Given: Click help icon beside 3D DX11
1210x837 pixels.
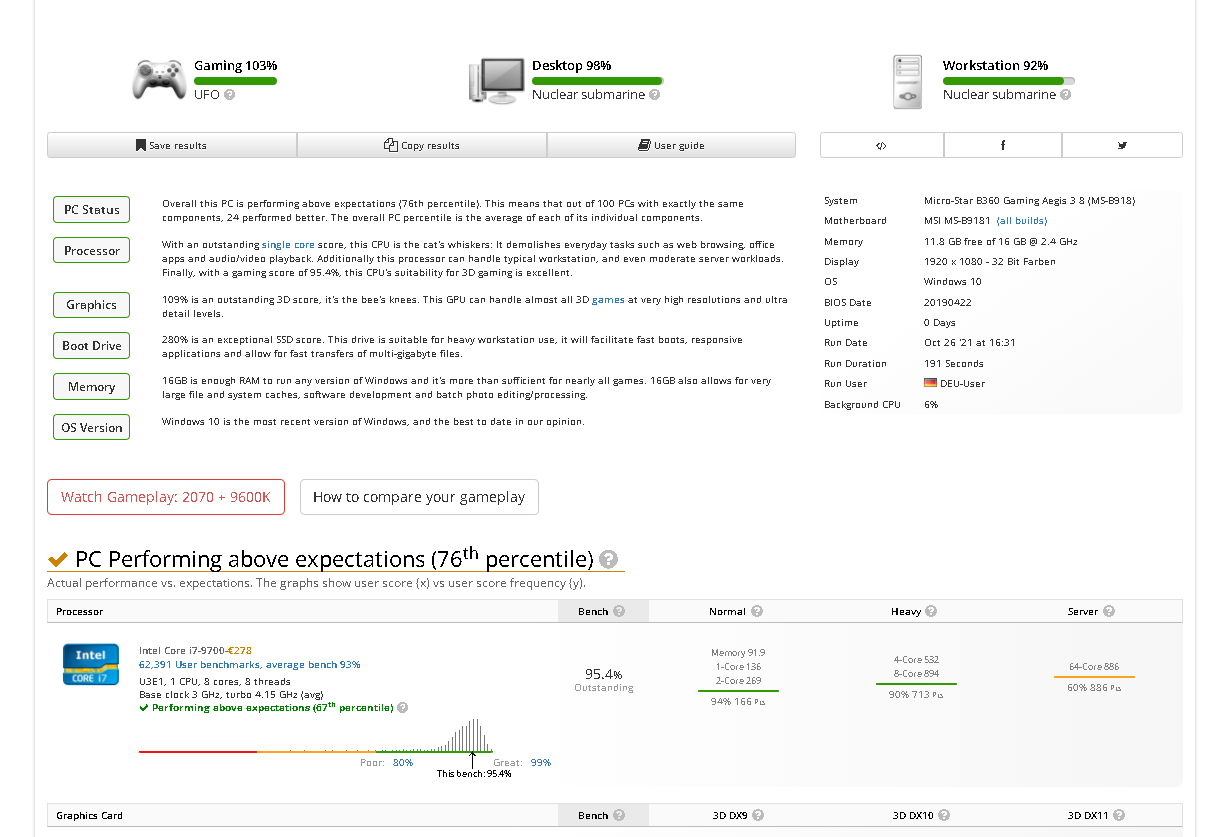Looking at the screenshot, I should click(x=1119, y=815).
